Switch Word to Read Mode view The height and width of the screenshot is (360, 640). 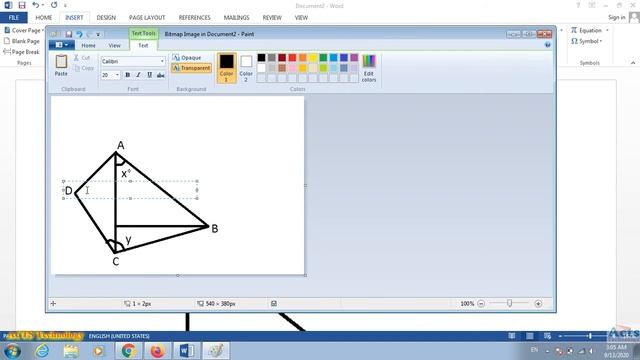pyautogui.click(x=511, y=336)
